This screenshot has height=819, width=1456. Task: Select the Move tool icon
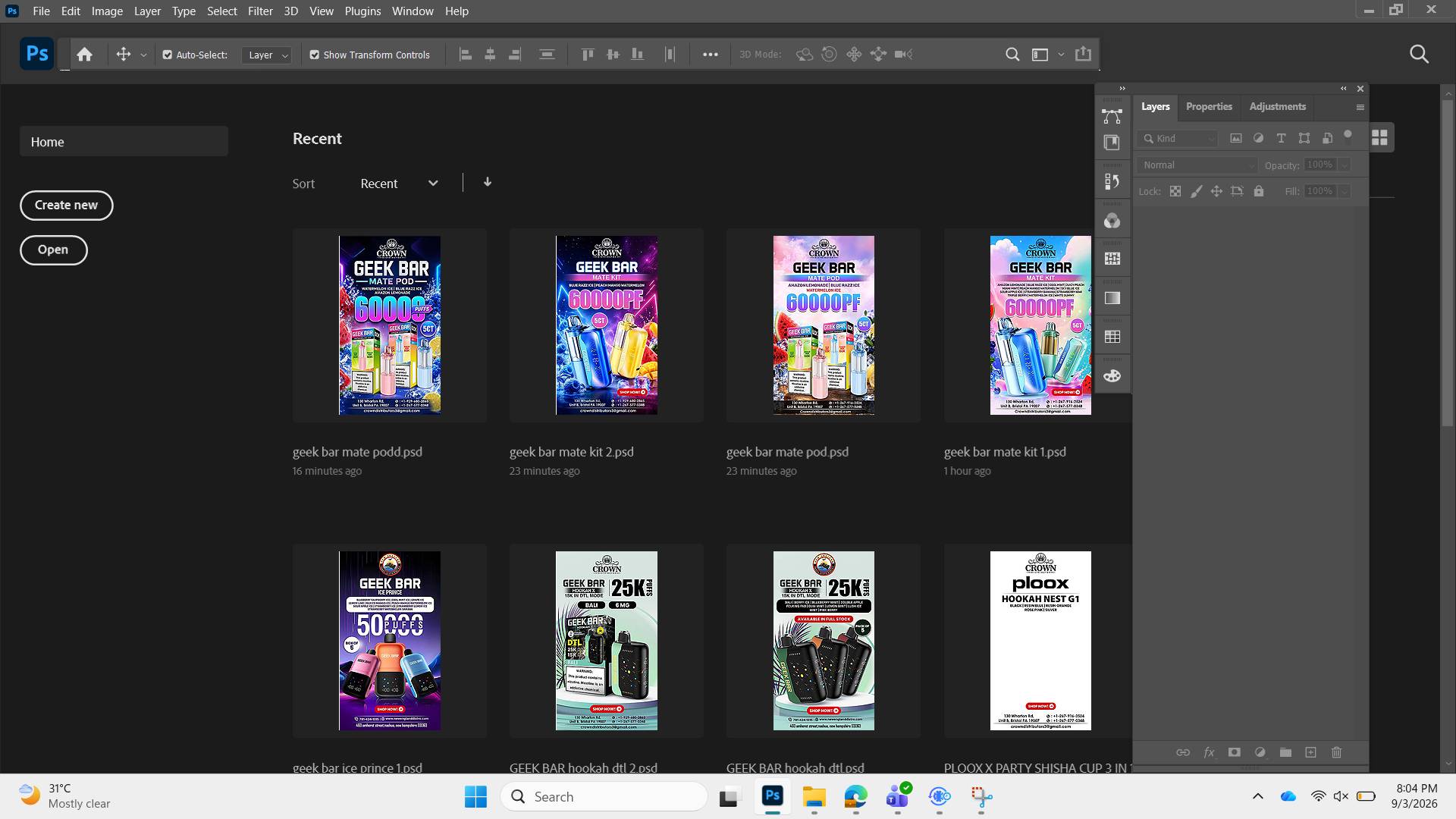pos(123,55)
